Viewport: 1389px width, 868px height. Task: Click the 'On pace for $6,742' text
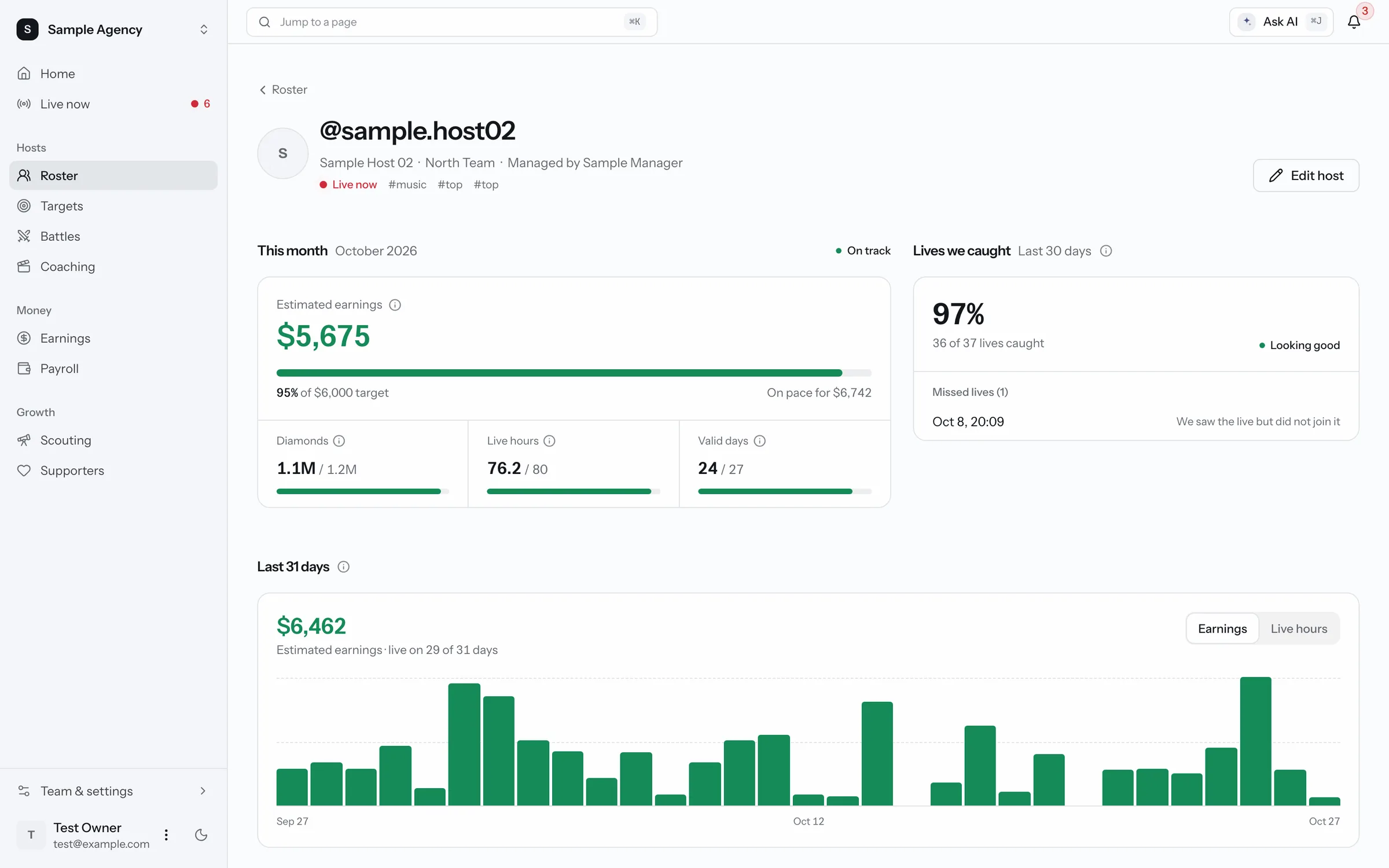point(819,393)
